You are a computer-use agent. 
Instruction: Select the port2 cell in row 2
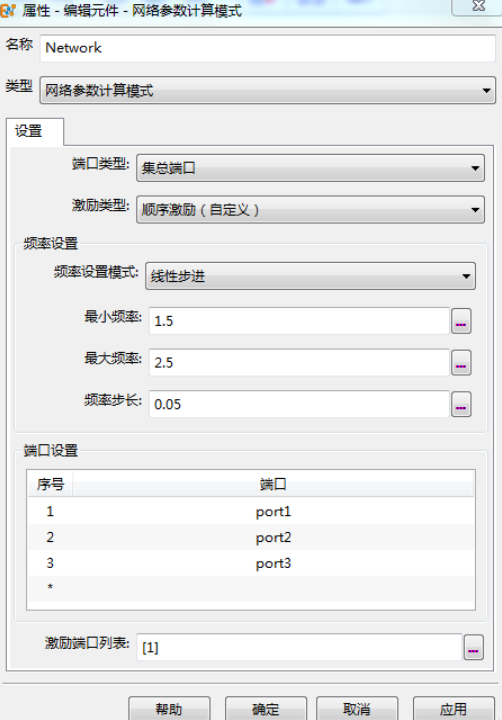pyautogui.click(x=273, y=537)
